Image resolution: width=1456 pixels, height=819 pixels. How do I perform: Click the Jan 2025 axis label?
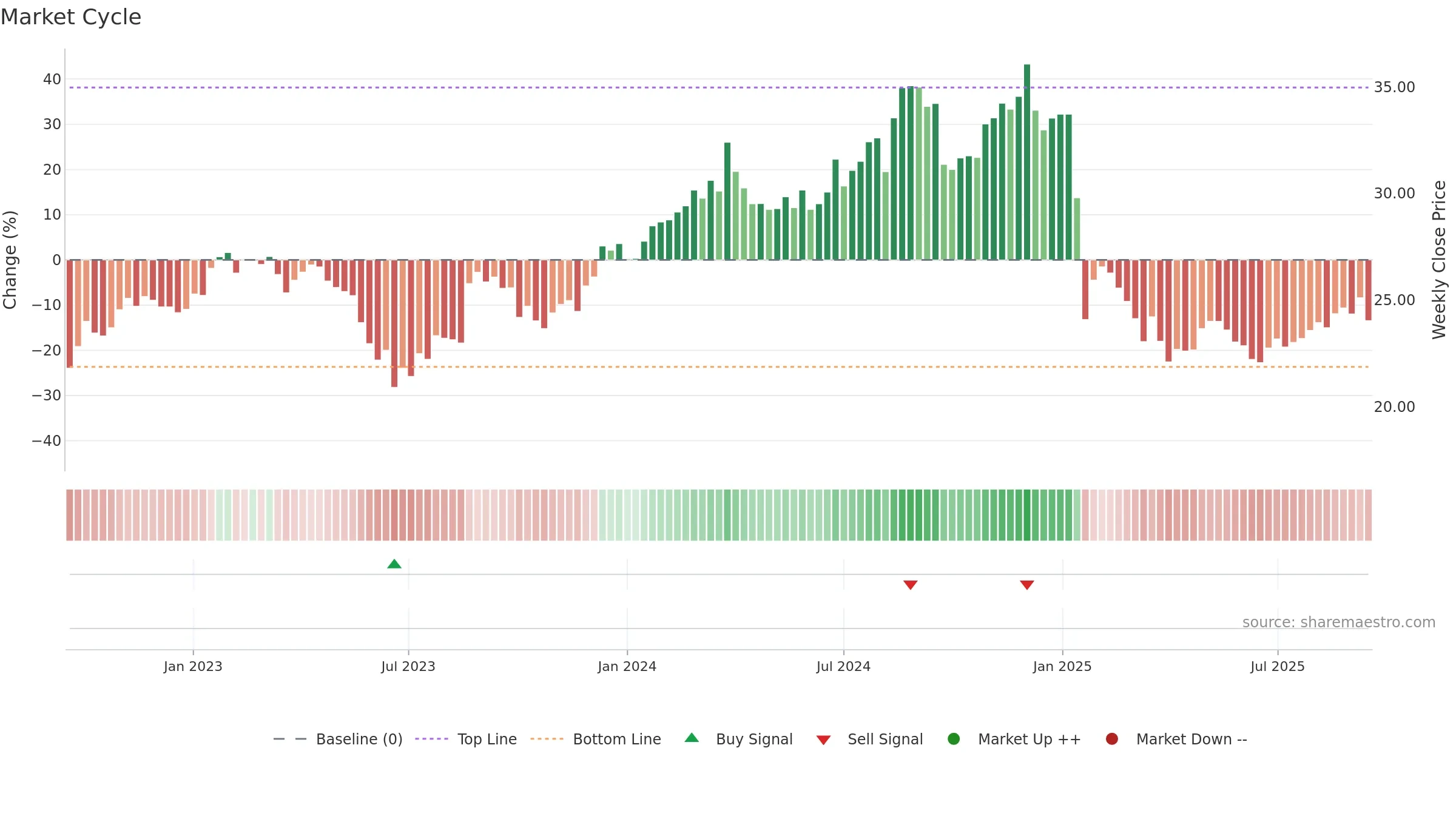tap(1062, 666)
